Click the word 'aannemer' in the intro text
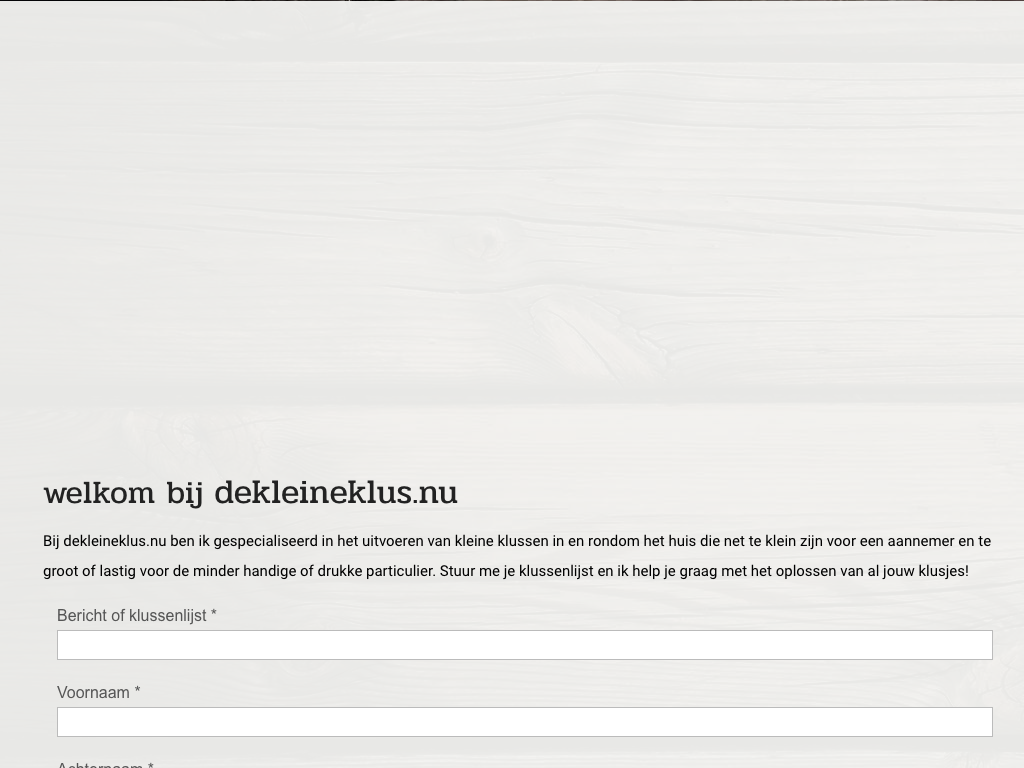This screenshot has width=1024, height=768. [x=921, y=541]
